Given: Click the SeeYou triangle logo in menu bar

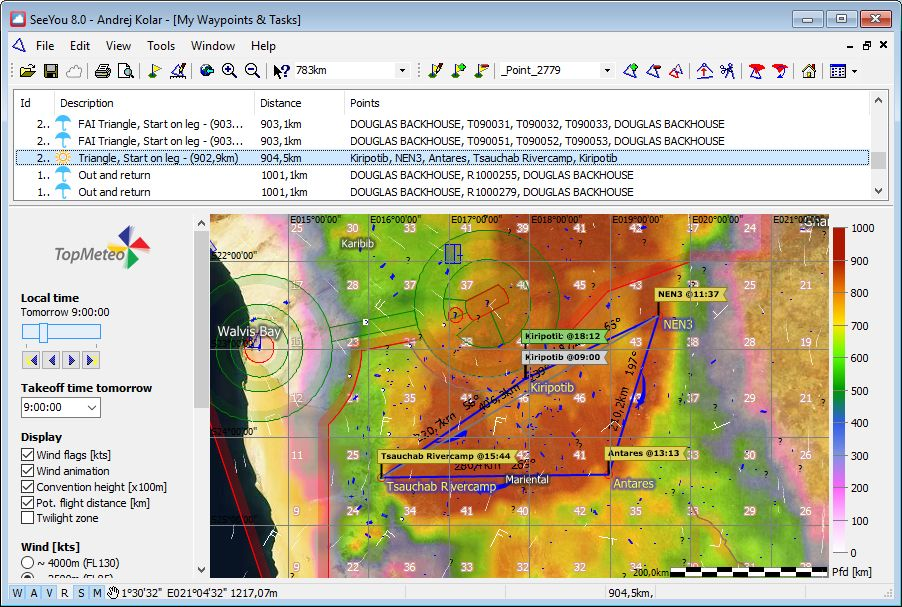Looking at the screenshot, I should click(19, 45).
